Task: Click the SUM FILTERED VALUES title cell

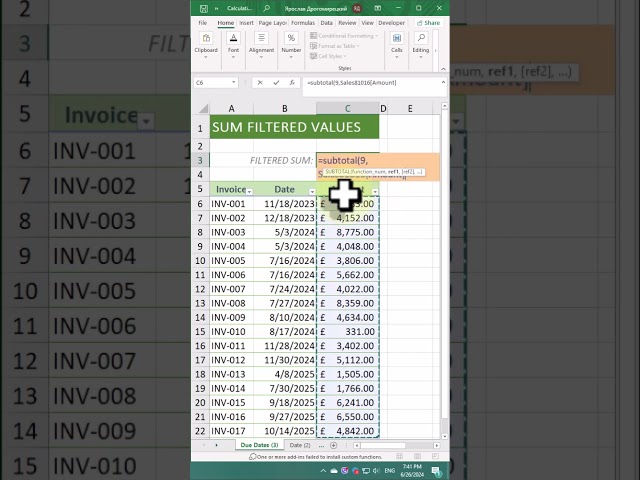Action: point(294,127)
